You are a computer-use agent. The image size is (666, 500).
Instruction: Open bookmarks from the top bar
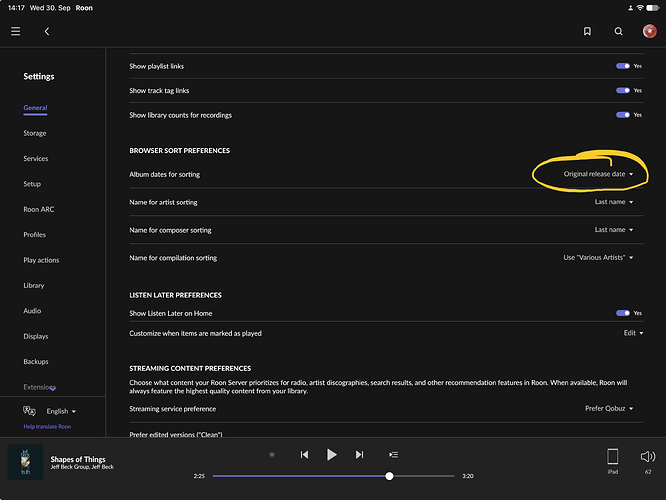click(x=587, y=31)
